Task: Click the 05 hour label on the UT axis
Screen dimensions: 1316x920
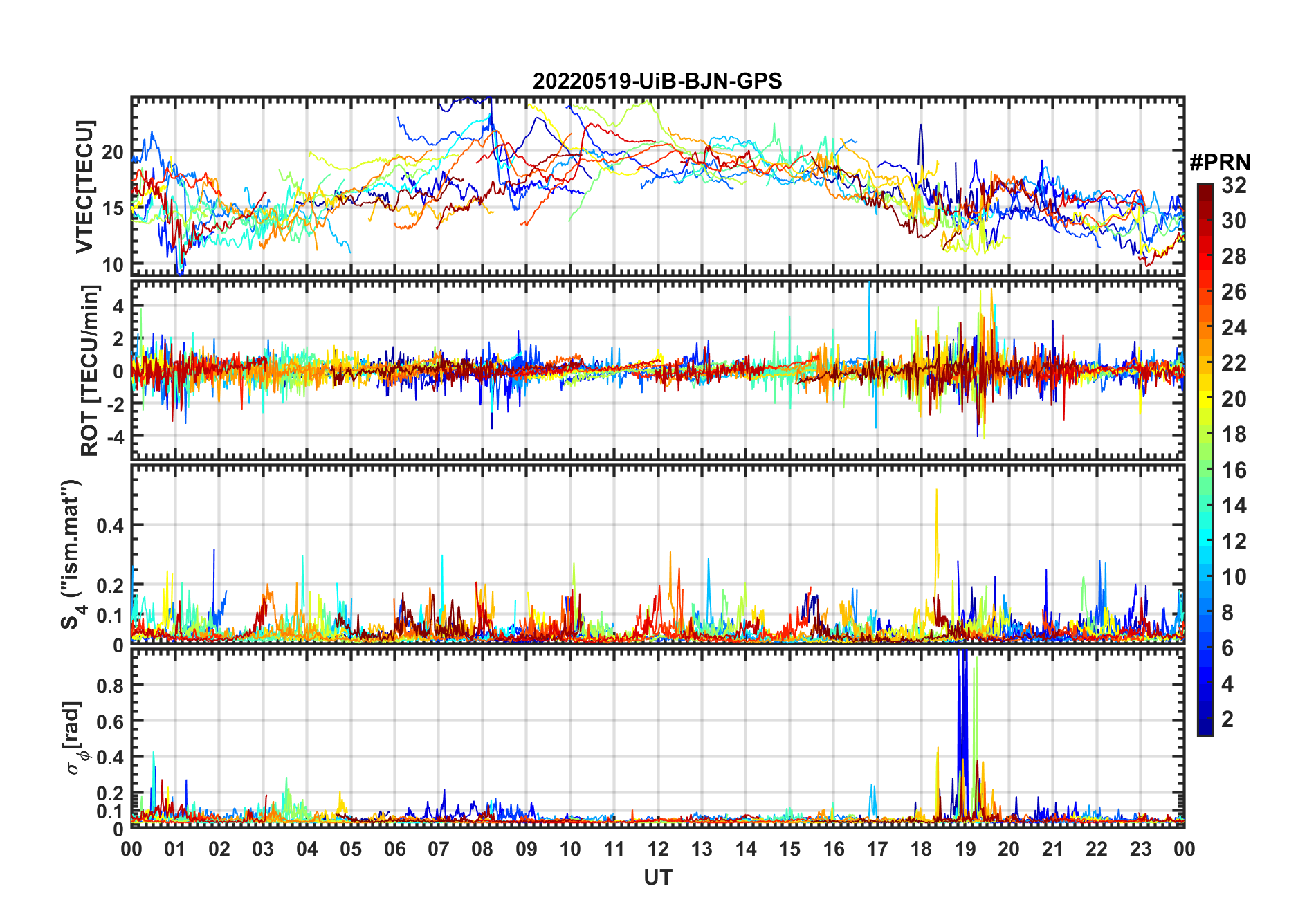Action: (351, 849)
